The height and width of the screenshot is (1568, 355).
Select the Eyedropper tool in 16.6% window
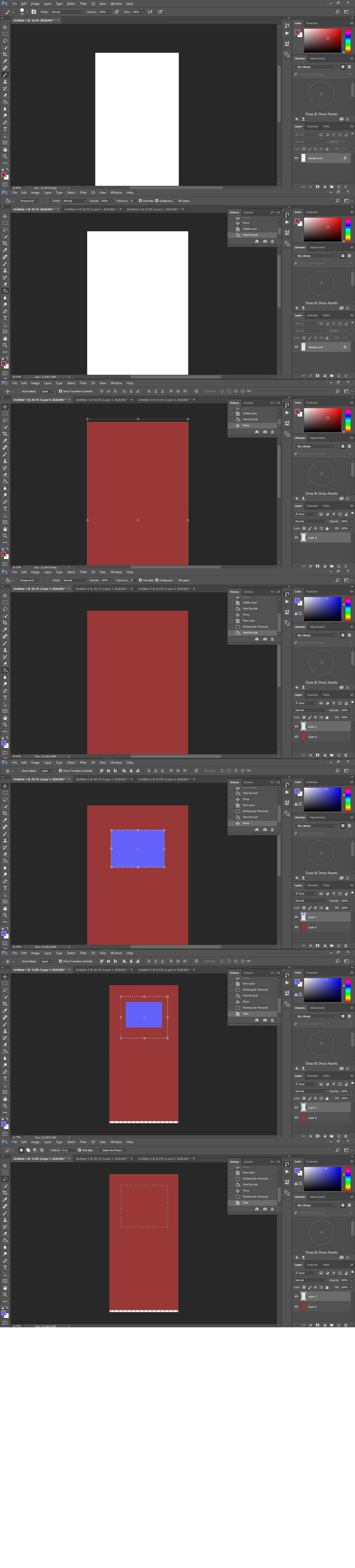5,61
